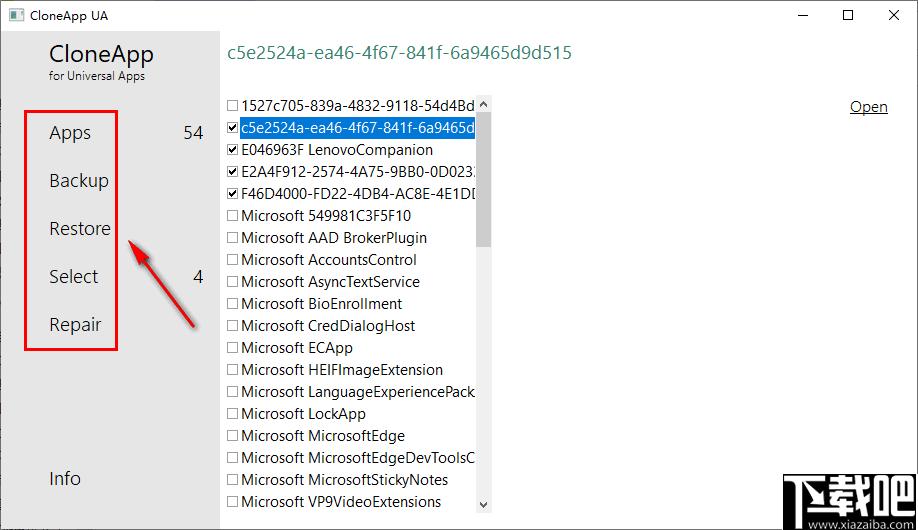Select the highlighted c5e2524a-ea46-4f67 list row
Screen dimensions: 918x530
point(357,128)
